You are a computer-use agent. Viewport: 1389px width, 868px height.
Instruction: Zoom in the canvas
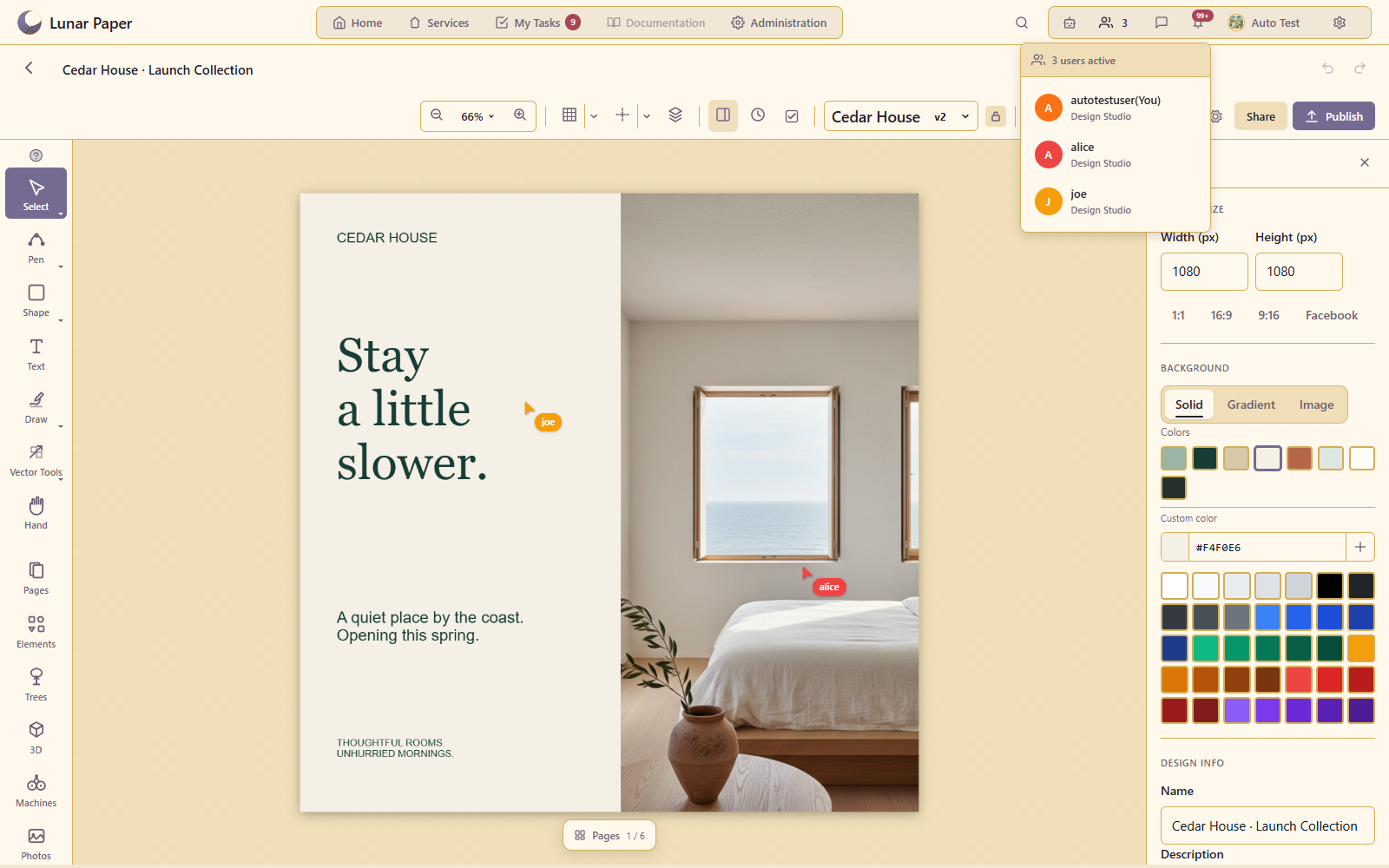[520, 115]
